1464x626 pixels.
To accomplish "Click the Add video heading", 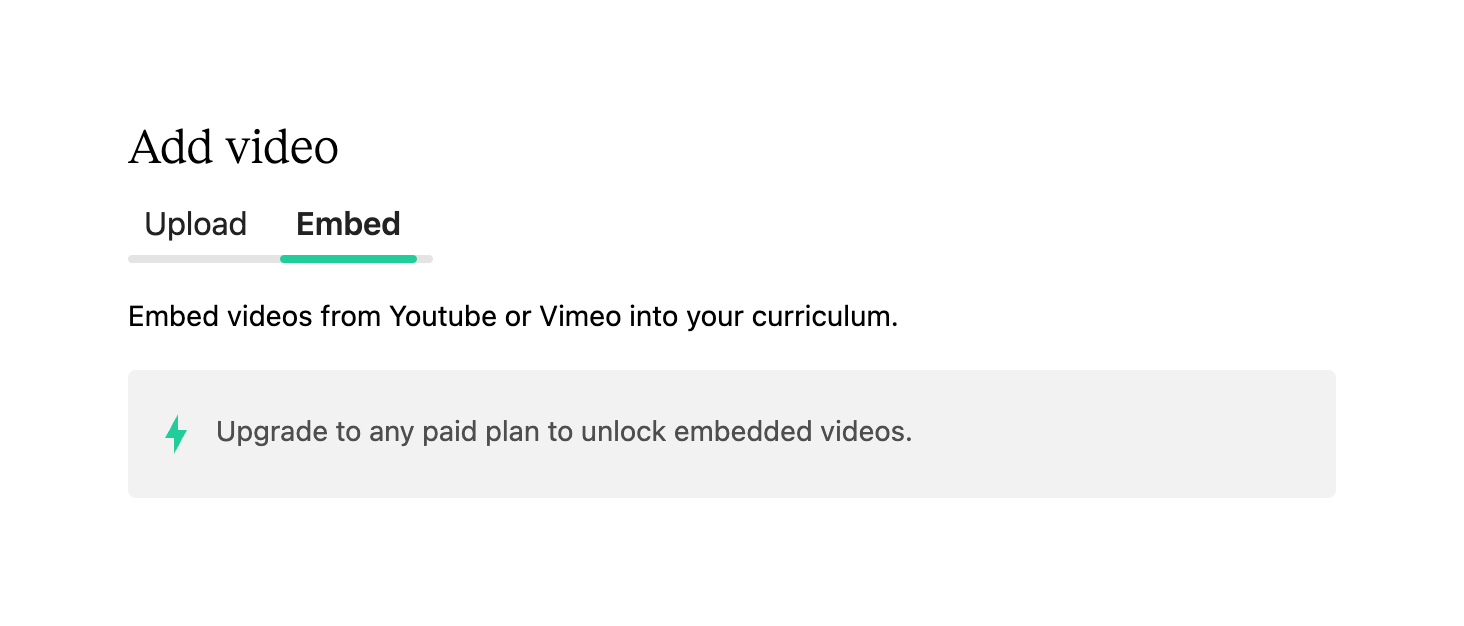I will click(233, 148).
